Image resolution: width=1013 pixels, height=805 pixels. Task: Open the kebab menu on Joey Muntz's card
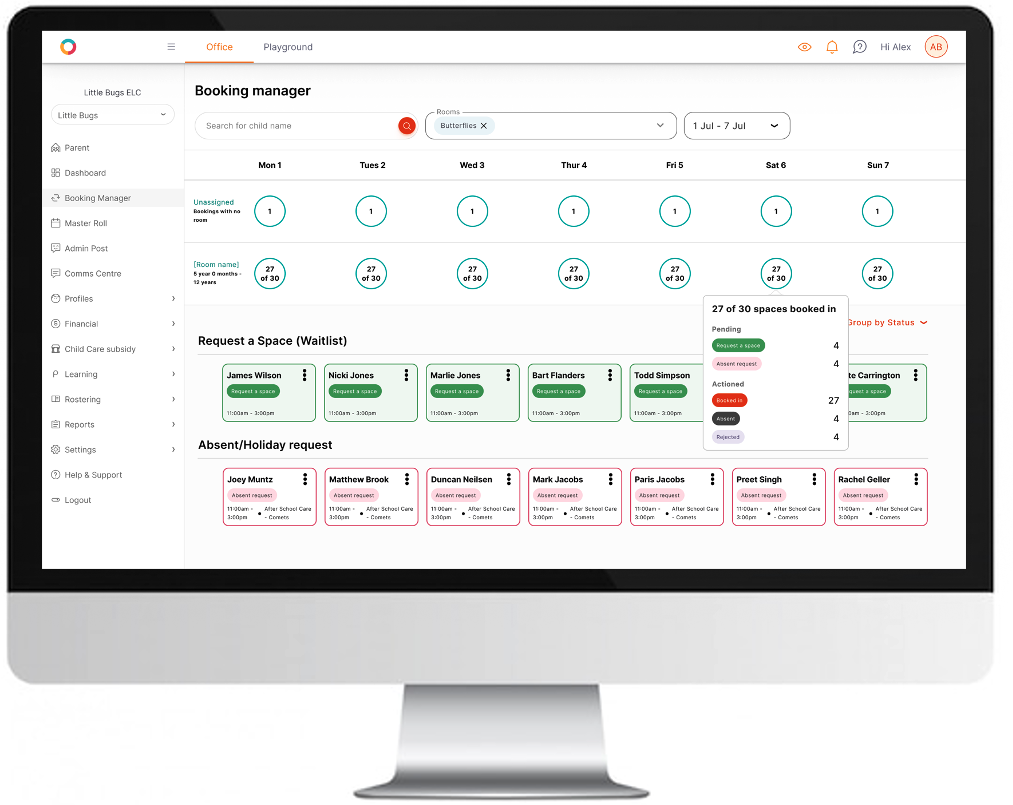tap(305, 478)
